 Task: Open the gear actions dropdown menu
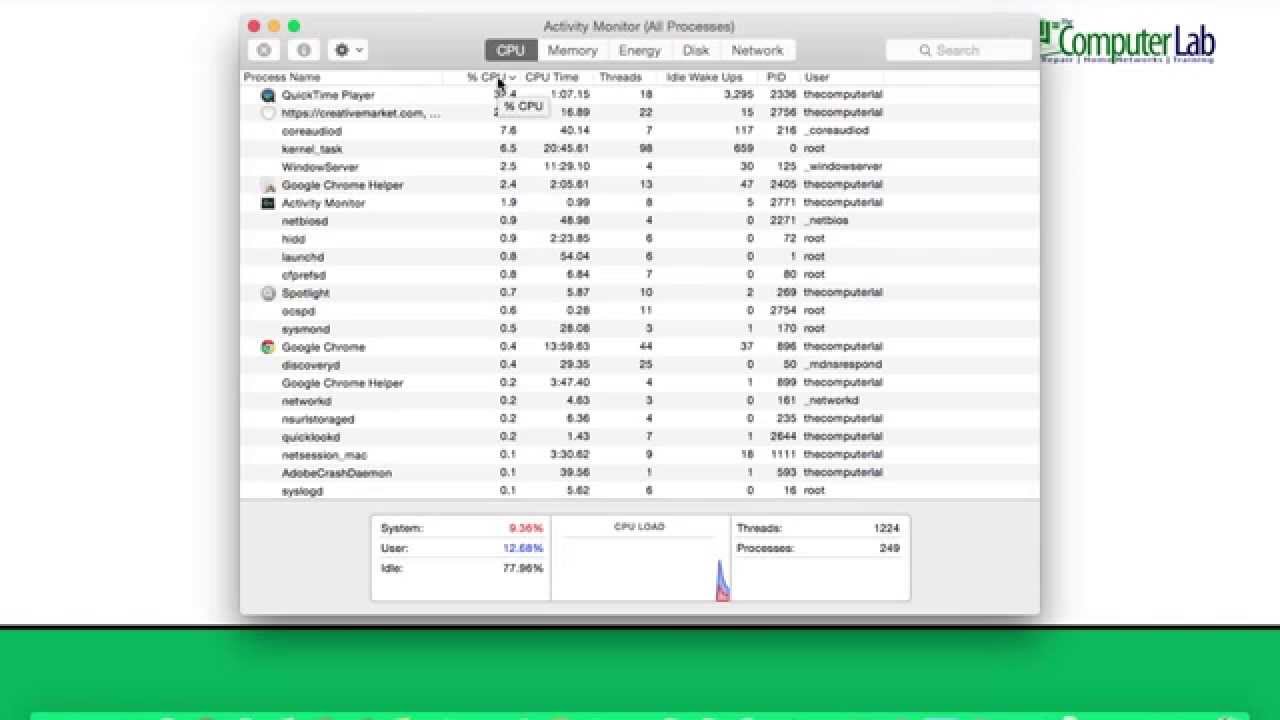point(348,50)
